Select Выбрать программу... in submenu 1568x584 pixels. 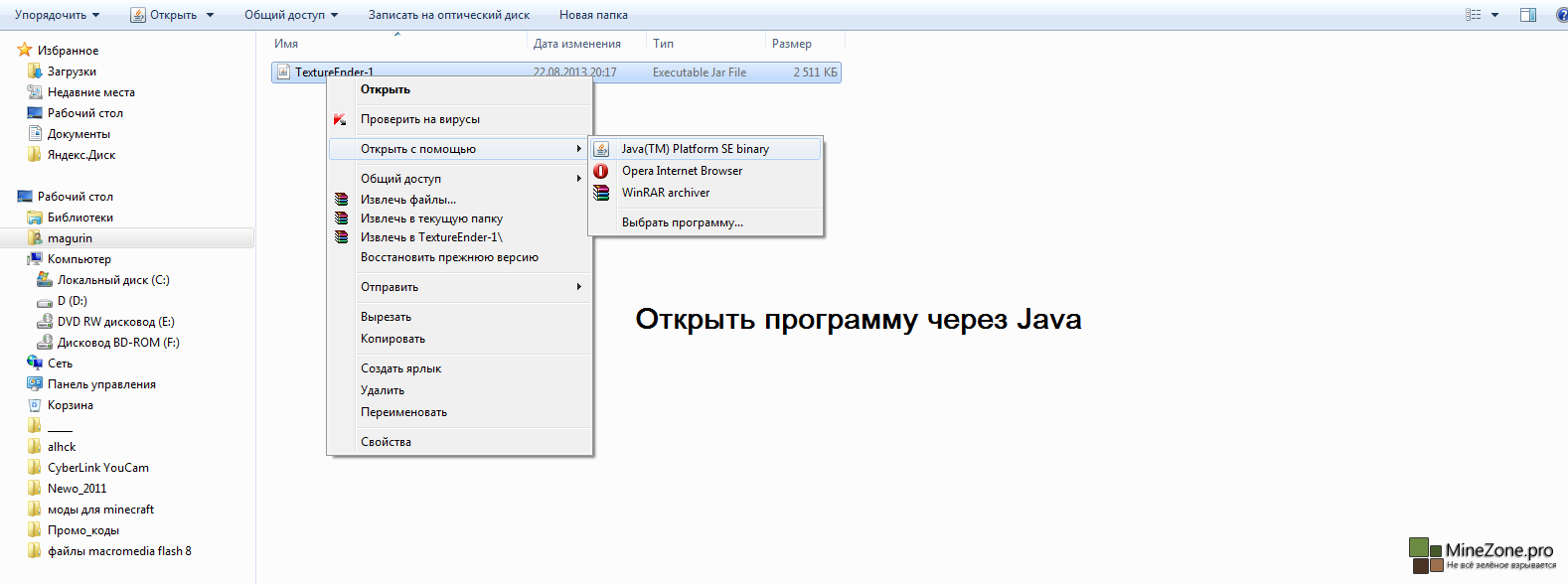click(682, 222)
